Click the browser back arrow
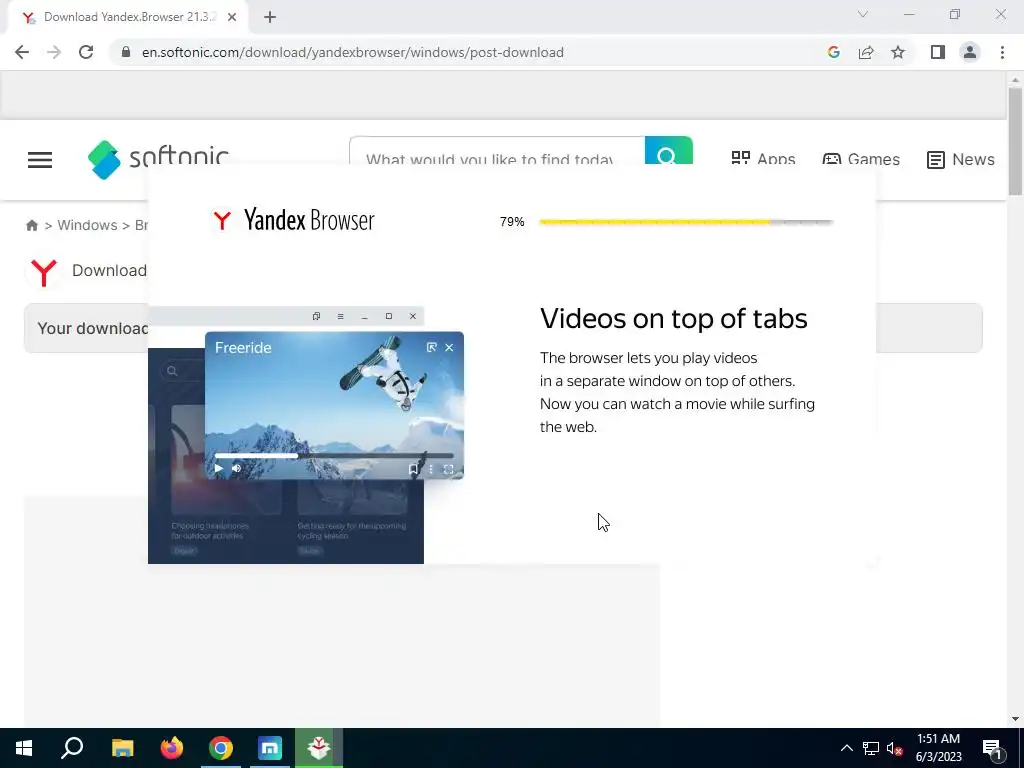Image resolution: width=1024 pixels, height=768 pixels. 22,52
